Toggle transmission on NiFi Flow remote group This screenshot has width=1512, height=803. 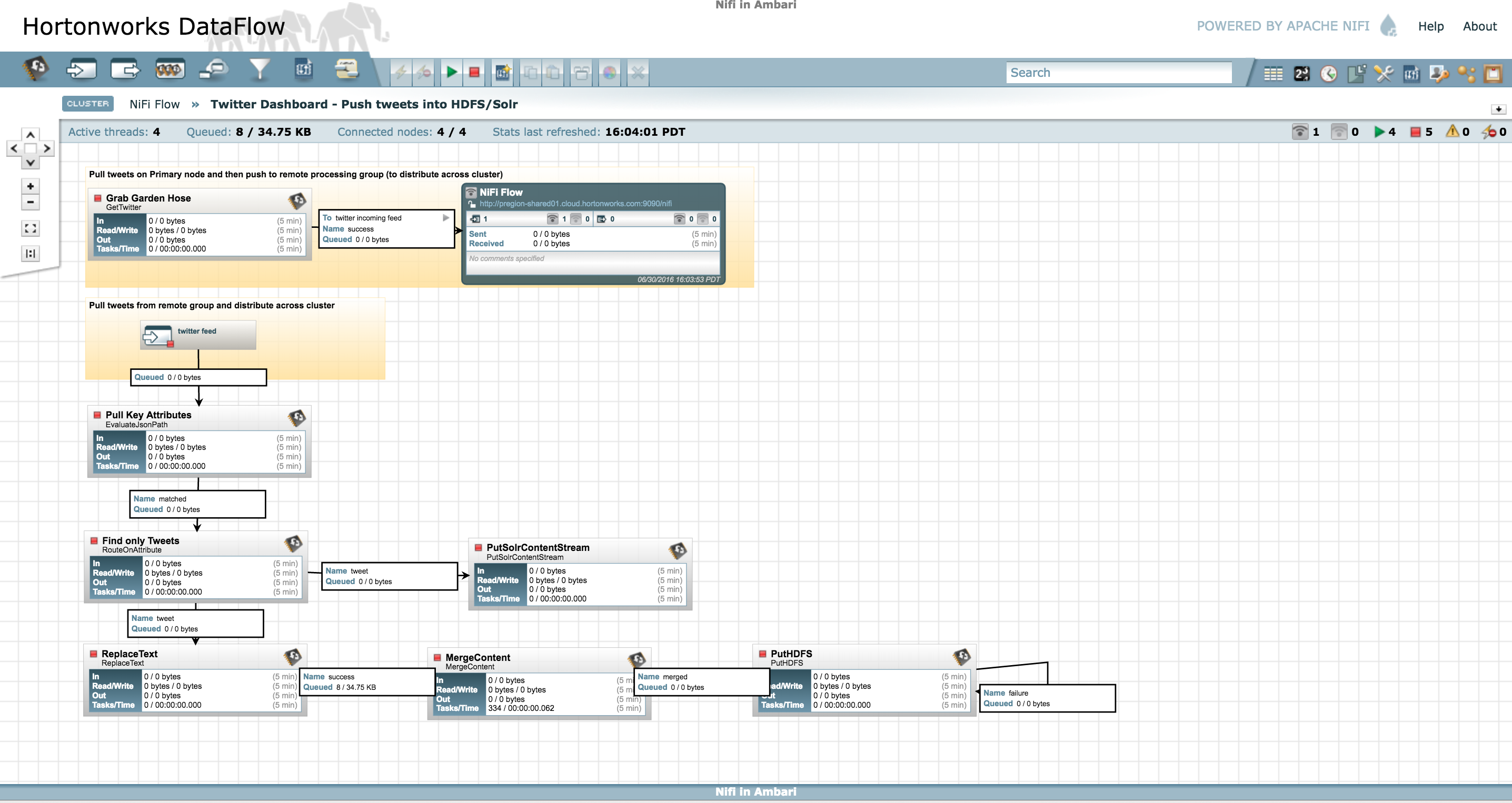(x=471, y=193)
